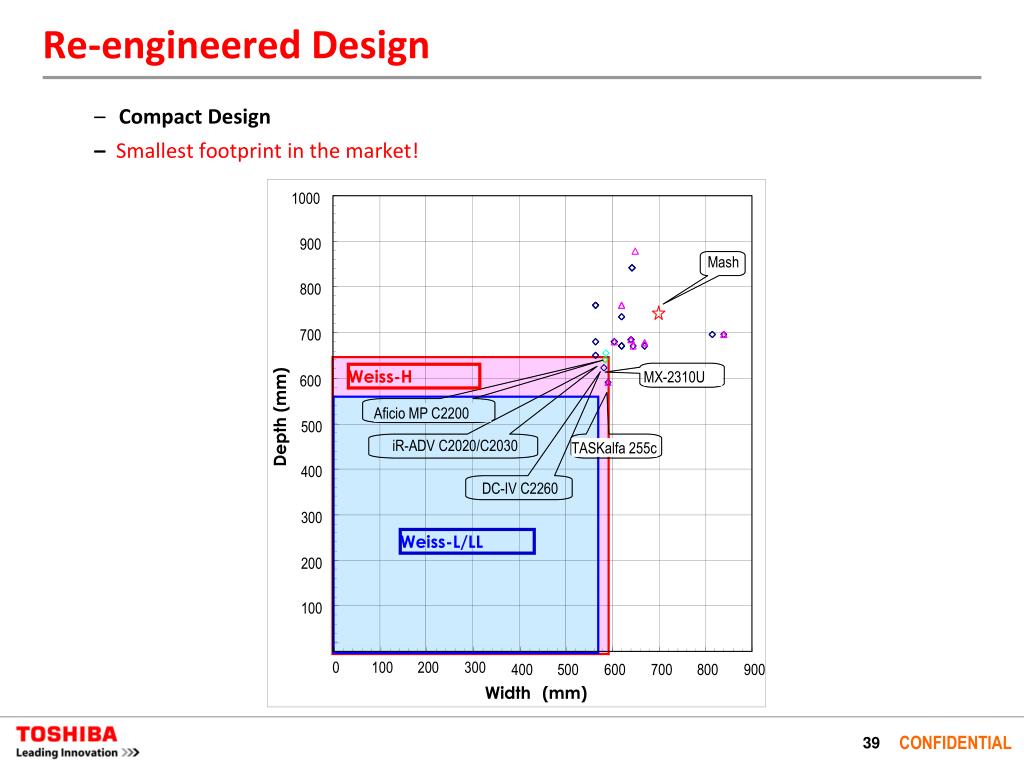Click the red star Mash data point

click(x=658, y=313)
